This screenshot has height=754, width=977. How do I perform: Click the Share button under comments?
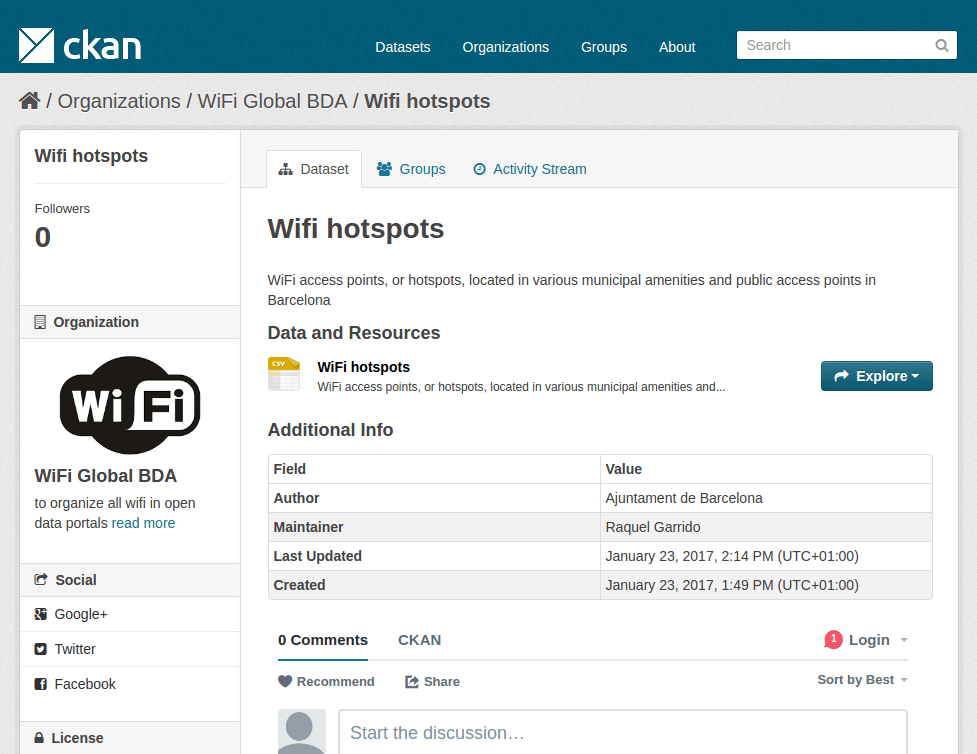pos(432,682)
